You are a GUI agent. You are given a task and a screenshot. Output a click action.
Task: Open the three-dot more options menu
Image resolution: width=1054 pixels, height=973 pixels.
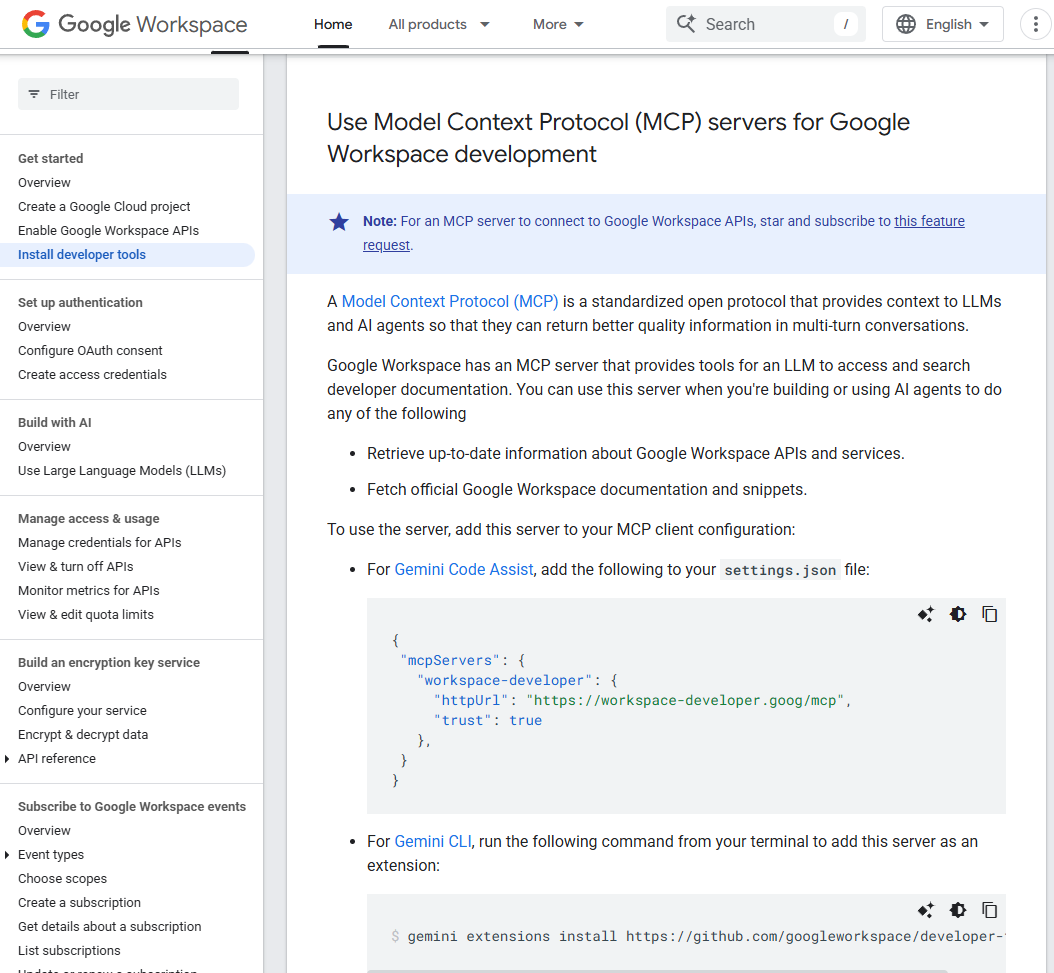click(x=1035, y=23)
